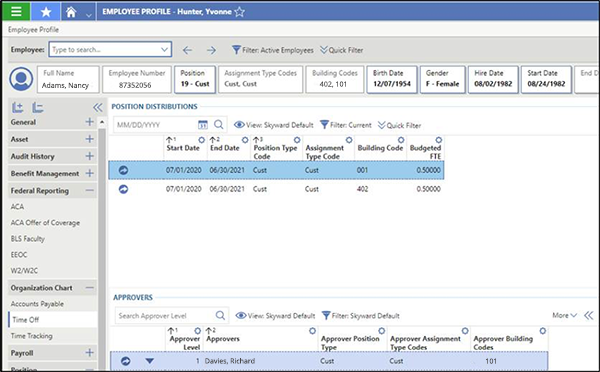Screen dimensions: 600x372
Task: Expand the Audit History section
Action: pos(90,156)
